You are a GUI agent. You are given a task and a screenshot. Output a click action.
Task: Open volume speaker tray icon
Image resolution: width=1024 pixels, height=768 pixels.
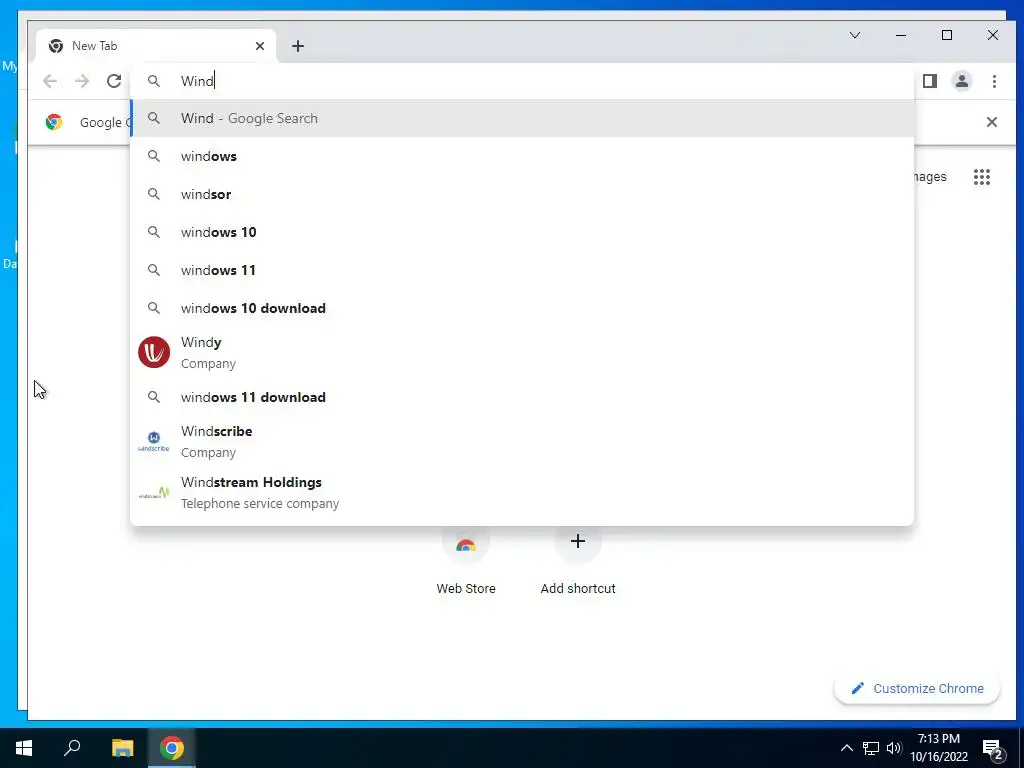coord(894,748)
